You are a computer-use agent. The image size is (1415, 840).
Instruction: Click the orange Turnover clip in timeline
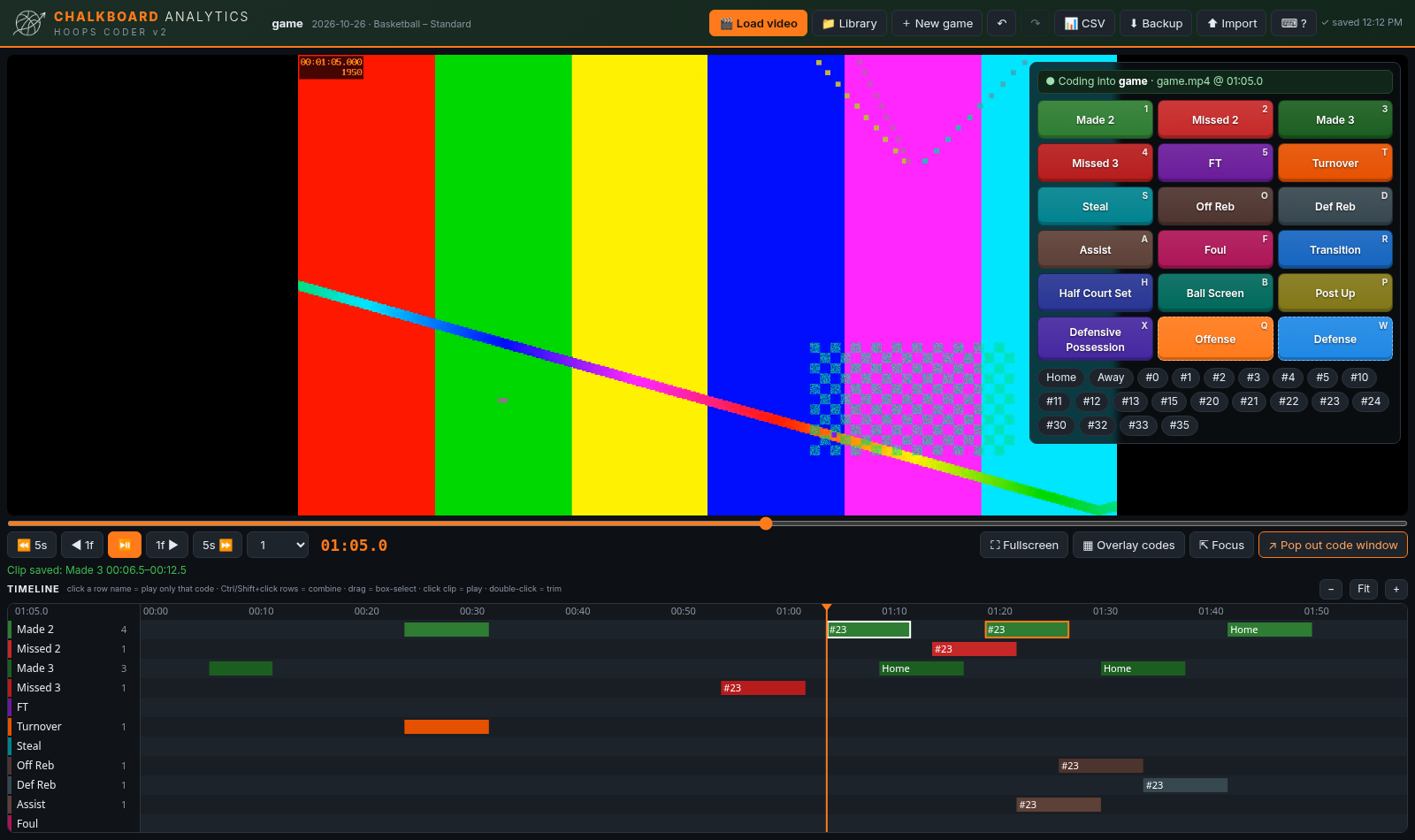click(447, 727)
